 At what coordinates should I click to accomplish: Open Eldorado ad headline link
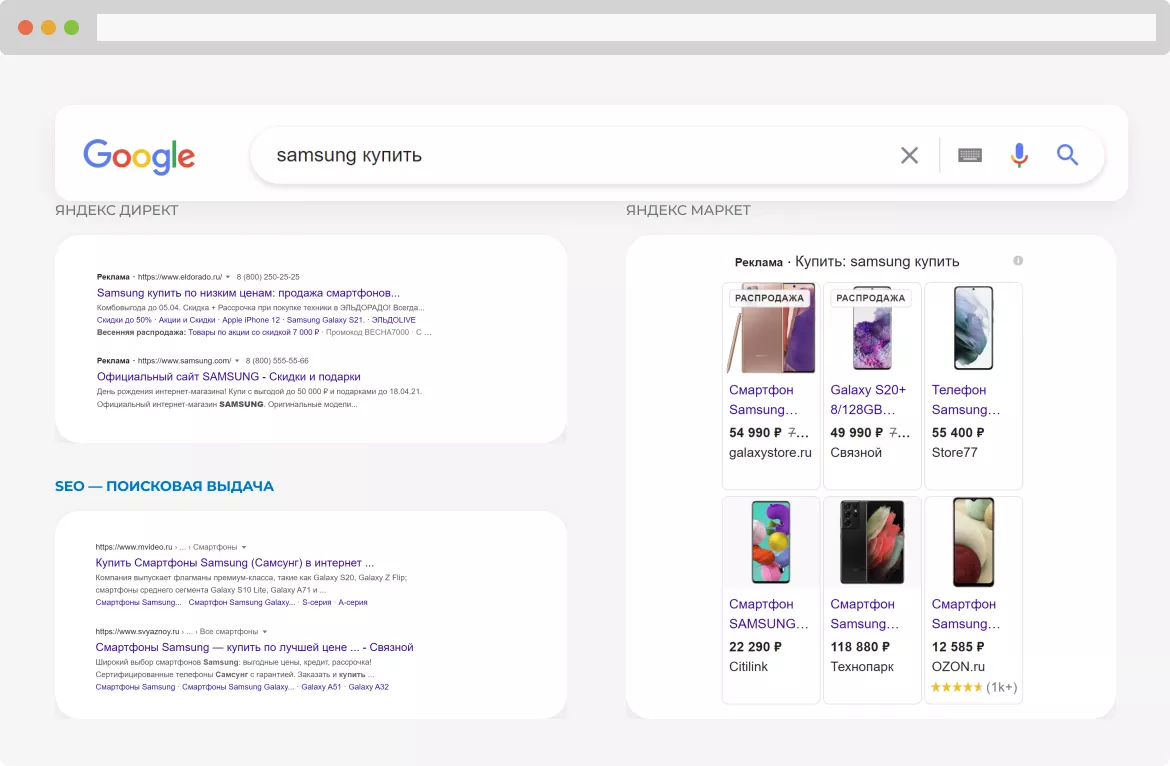point(248,293)
